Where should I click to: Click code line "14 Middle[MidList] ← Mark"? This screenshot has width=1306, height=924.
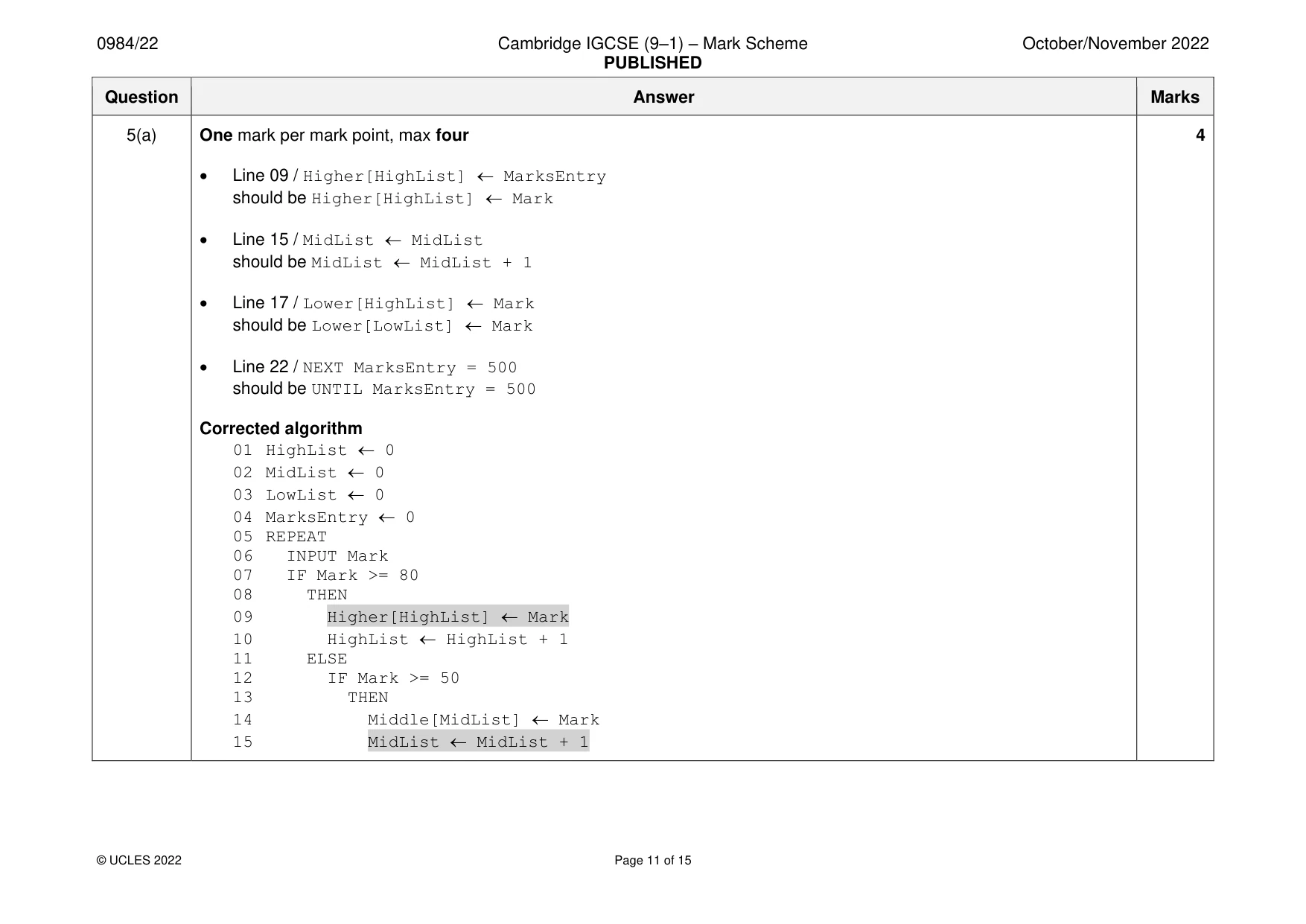click(x=416, y=720)
